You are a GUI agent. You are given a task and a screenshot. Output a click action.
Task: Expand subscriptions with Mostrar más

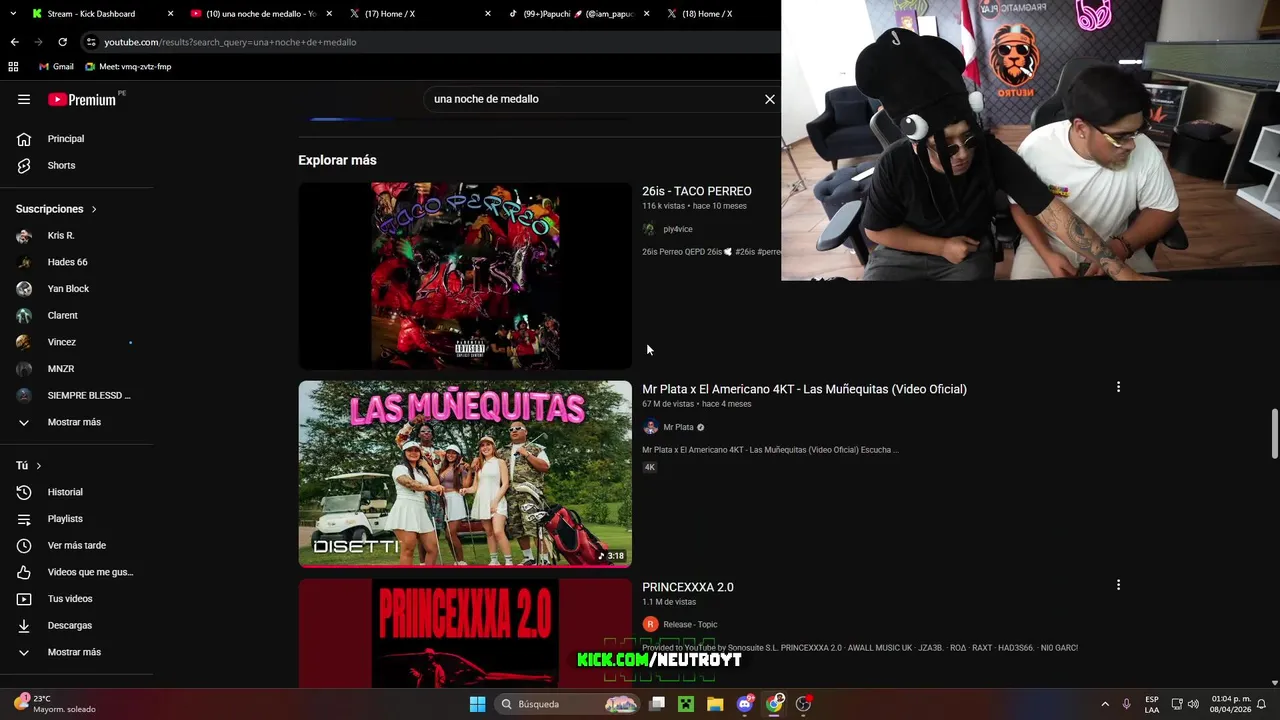74,422
